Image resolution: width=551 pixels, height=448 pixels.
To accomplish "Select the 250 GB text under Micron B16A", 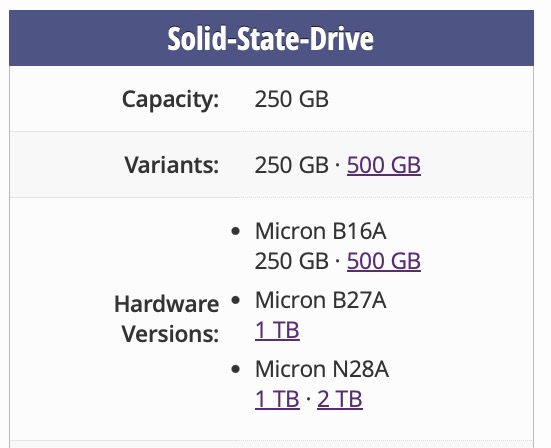I will [x=292, y=261].
